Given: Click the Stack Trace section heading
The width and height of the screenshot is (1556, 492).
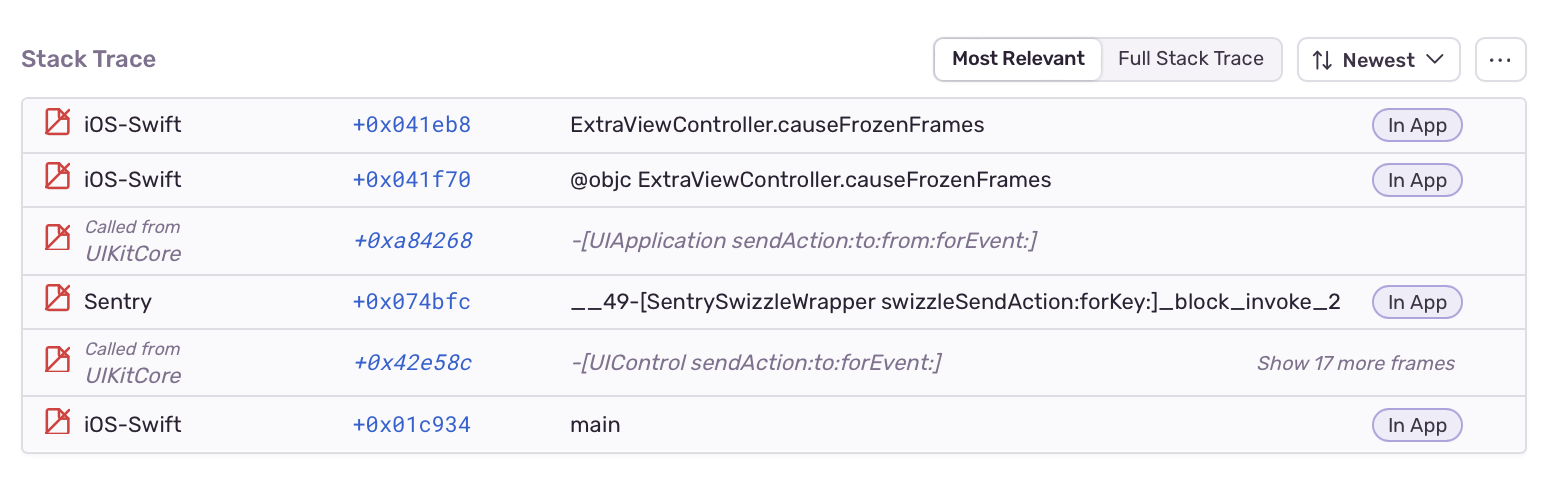Looking at the screenshot, I should (88, 59).
